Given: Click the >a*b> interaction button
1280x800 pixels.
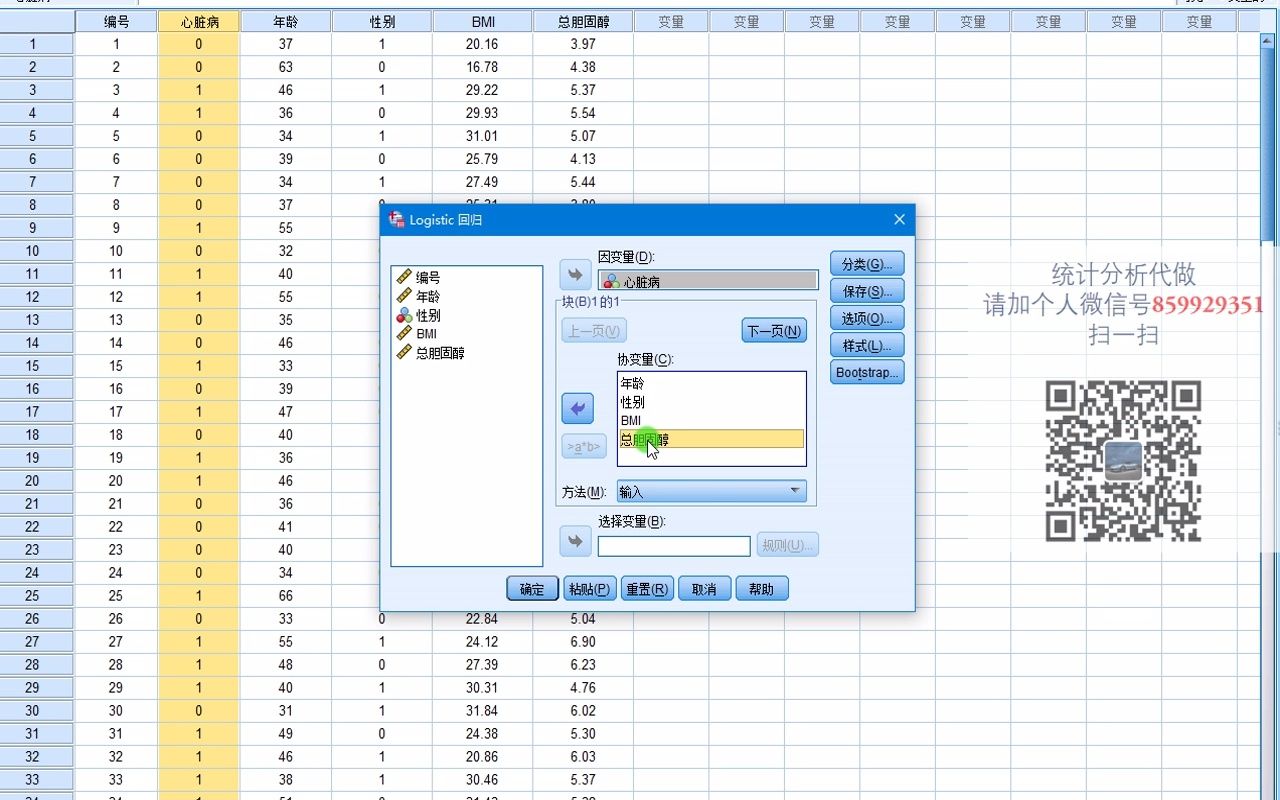Looking at the screenshot, I should tap(584, 447).
